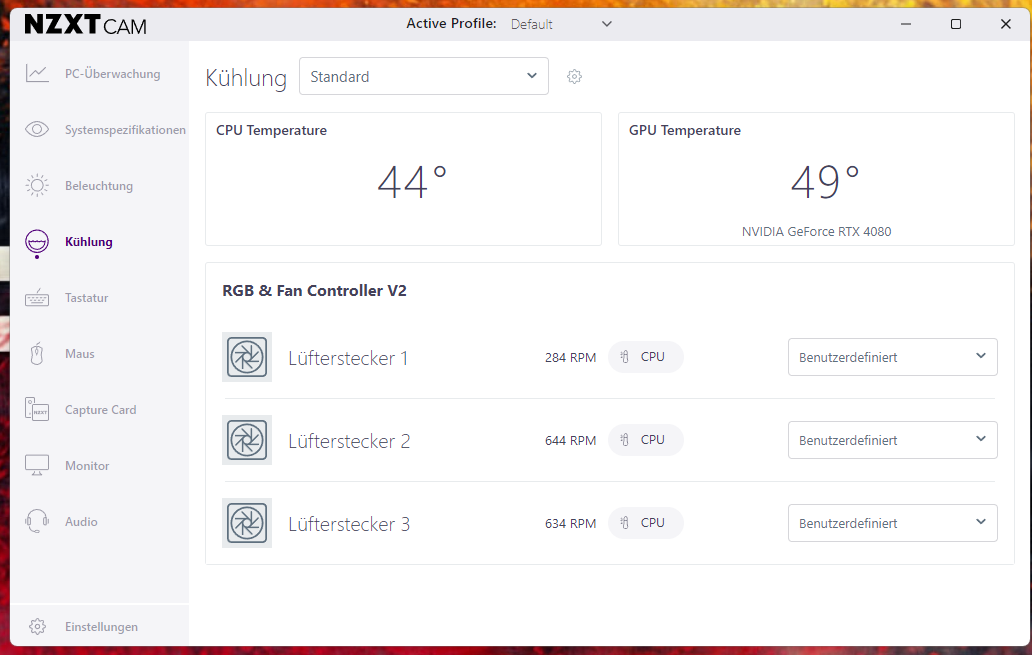Click the Maus mouse icon
1032x655 pixels.
[x=37, y=354]
